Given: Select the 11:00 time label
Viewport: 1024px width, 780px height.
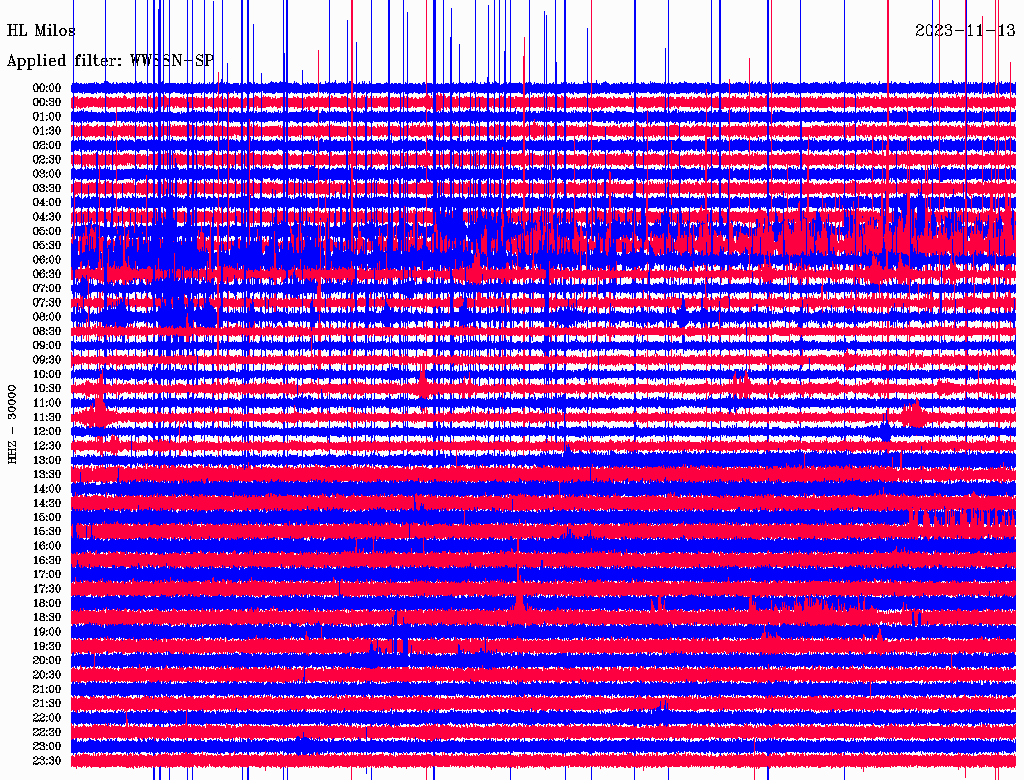Looking at the screenshot, I should (47, 402).
